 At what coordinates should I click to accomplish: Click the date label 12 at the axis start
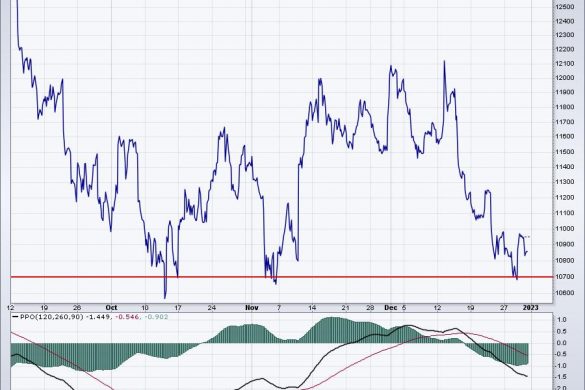click(x=10, y=308)
